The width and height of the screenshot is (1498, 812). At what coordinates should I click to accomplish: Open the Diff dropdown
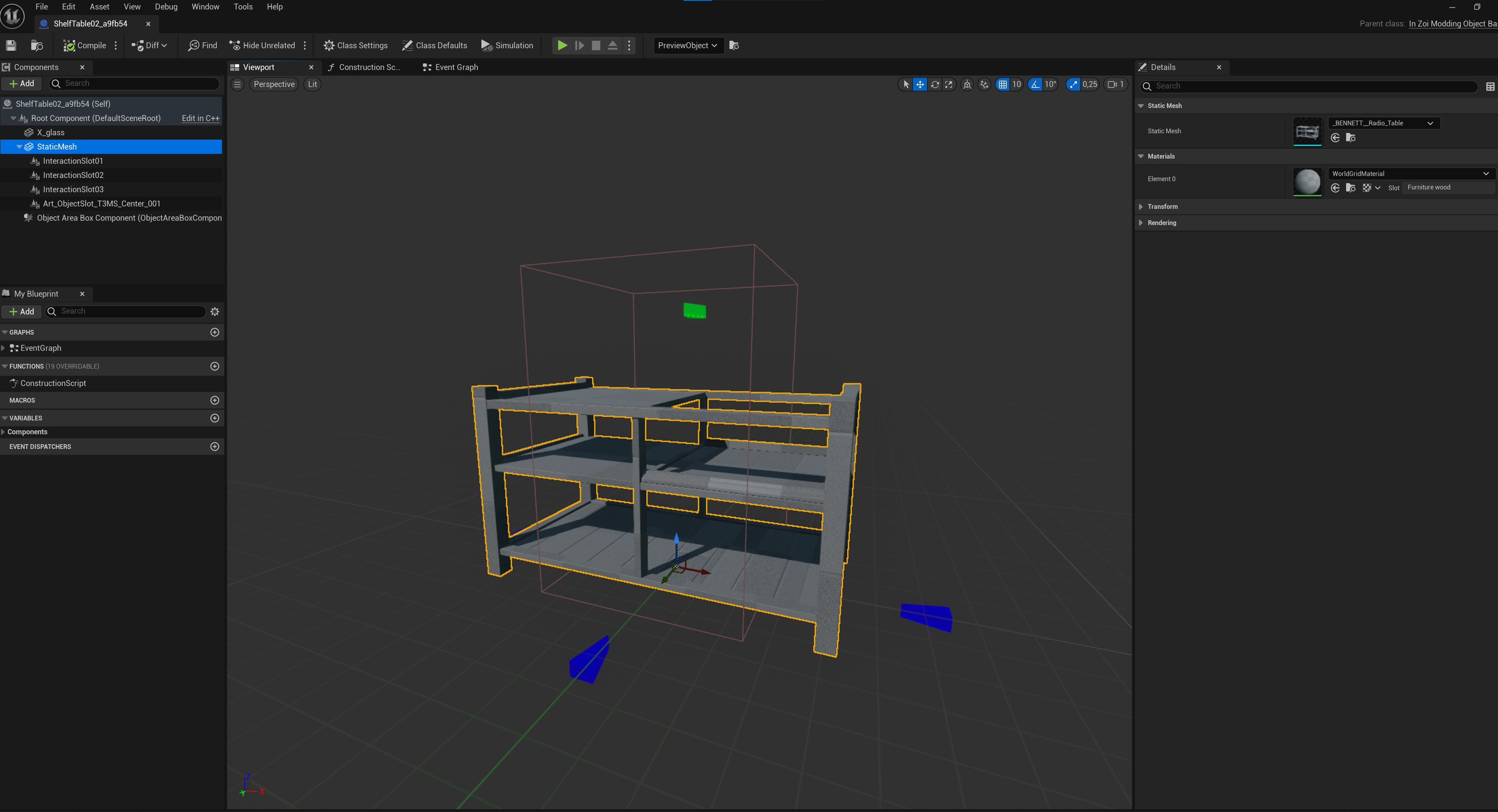(150, 45)
